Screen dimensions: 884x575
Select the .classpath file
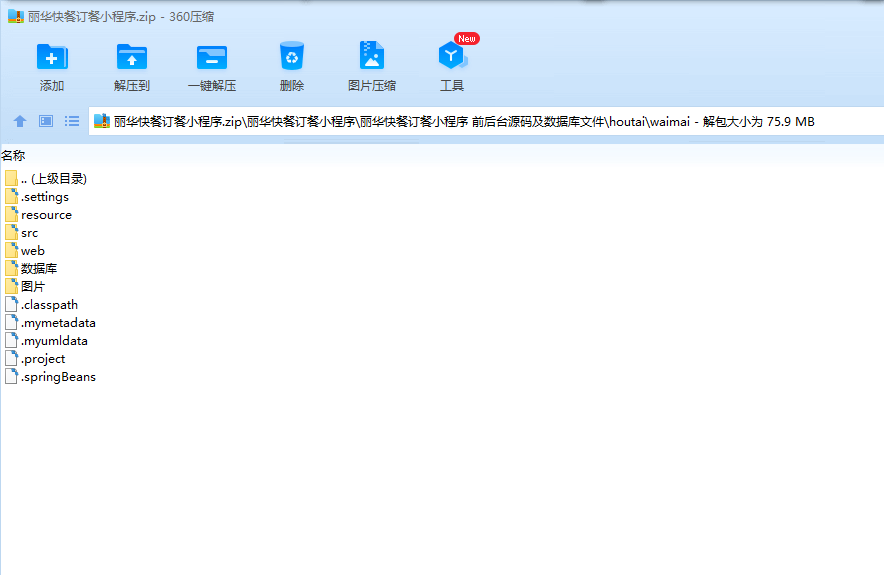click(x=41, y=305)
